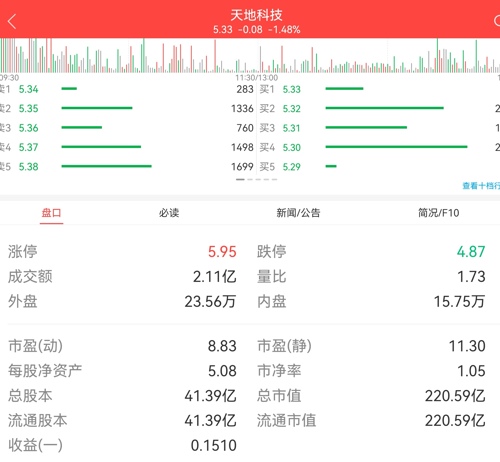Tap the page indicator dots below order book
Image resolution: width=500 pixels, height=462 pixels.
click(256, 179)
